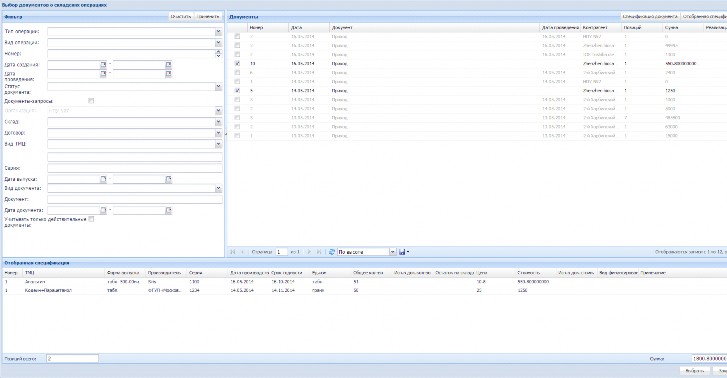727x378 pixels.
Task: Refresh the documents grid
Action: coord(332,252)
